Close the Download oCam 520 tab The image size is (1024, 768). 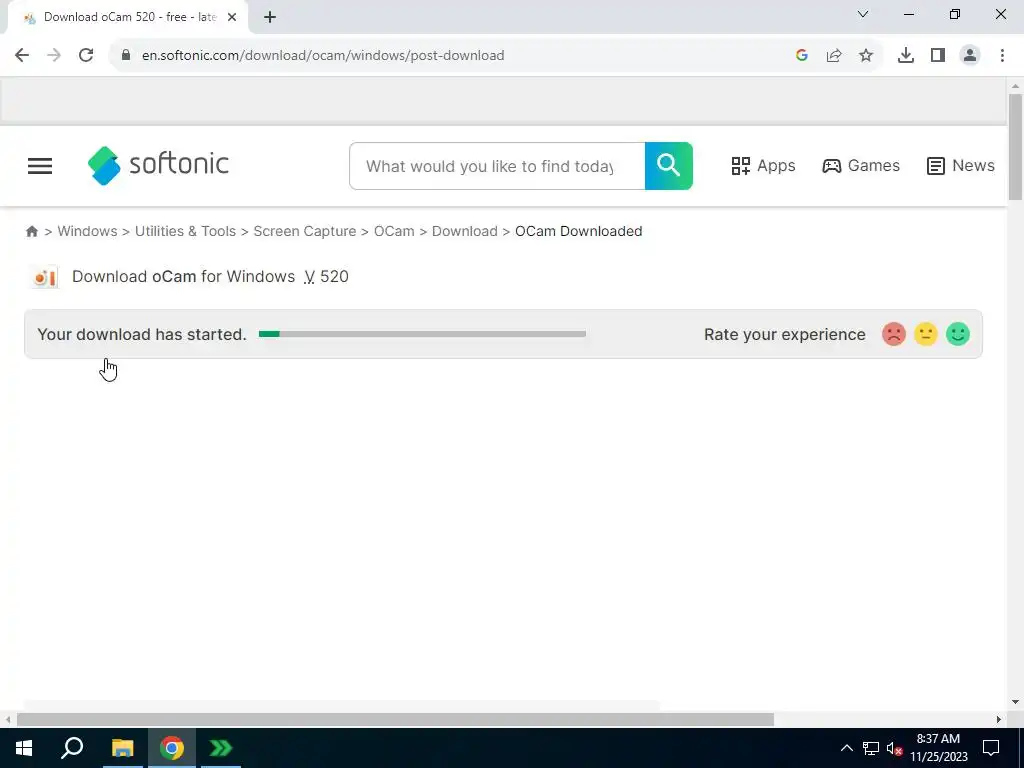point(232,18)
